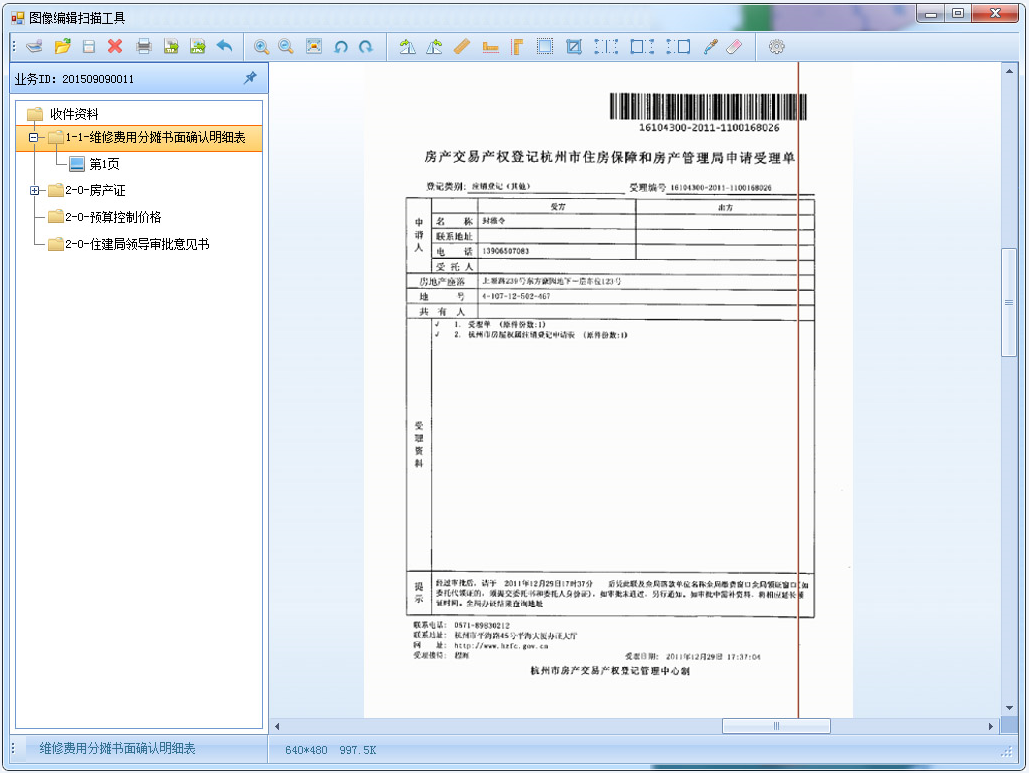1029x773 pixels.
Task: Expand the 2-0-房产证 folder
Action: click(34, 191)
